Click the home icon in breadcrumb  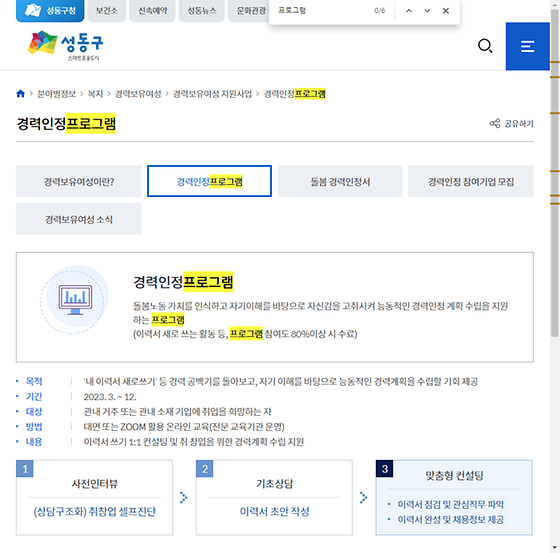point(21,94)
